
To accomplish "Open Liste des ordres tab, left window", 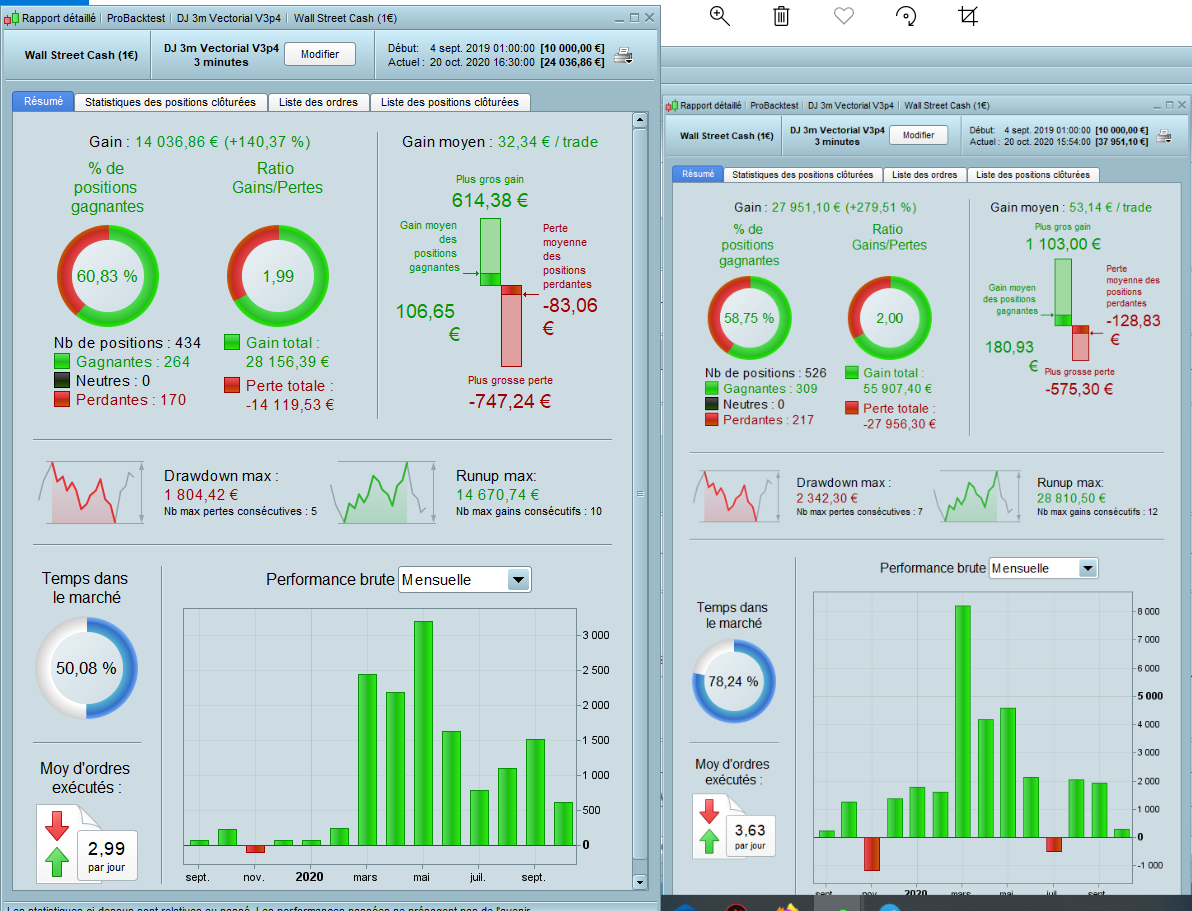I will click(x=319, y=102).
